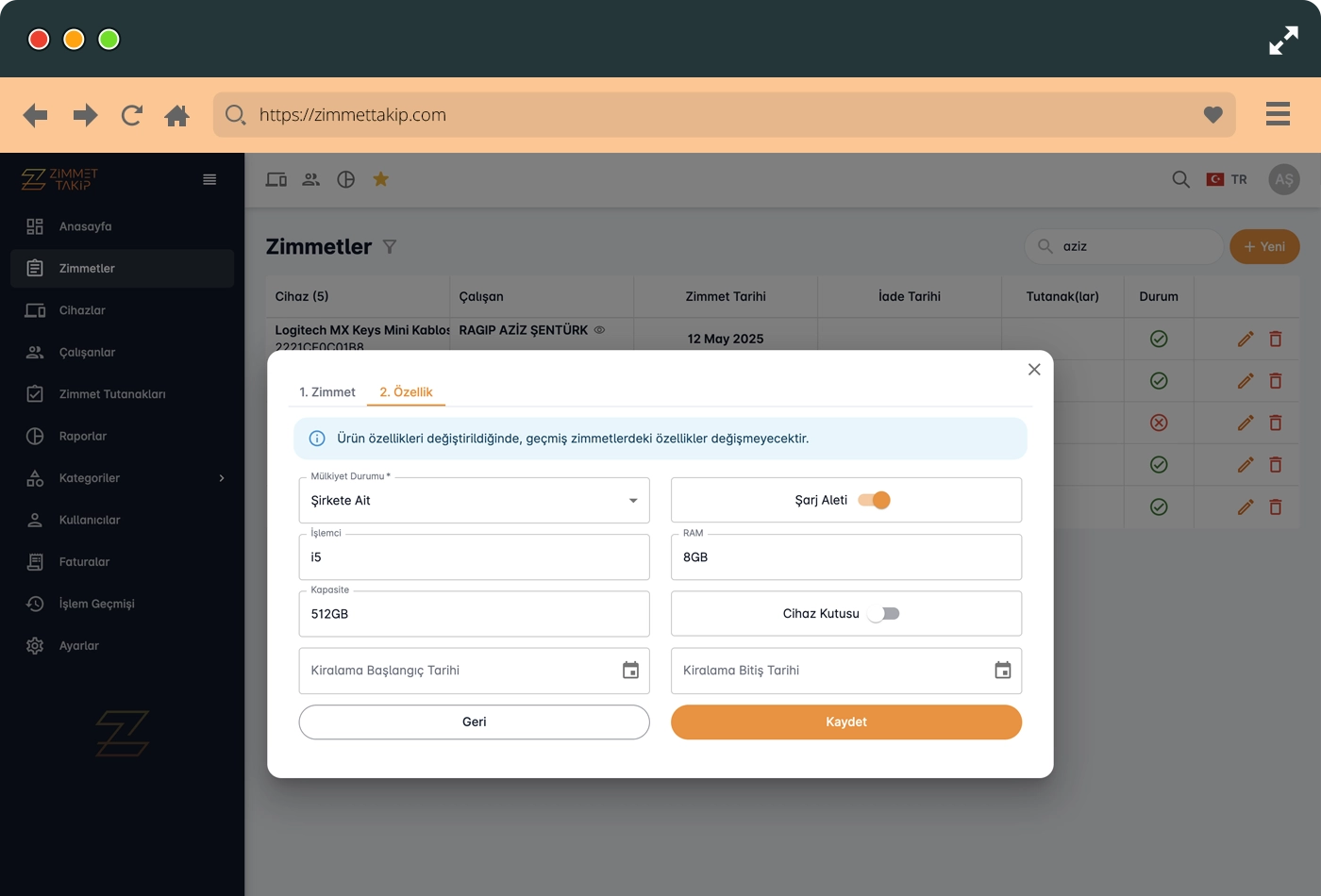Click the pencil in the red-cross status row
This screenshot has height=896, width=1321.
pos(1246,423)
